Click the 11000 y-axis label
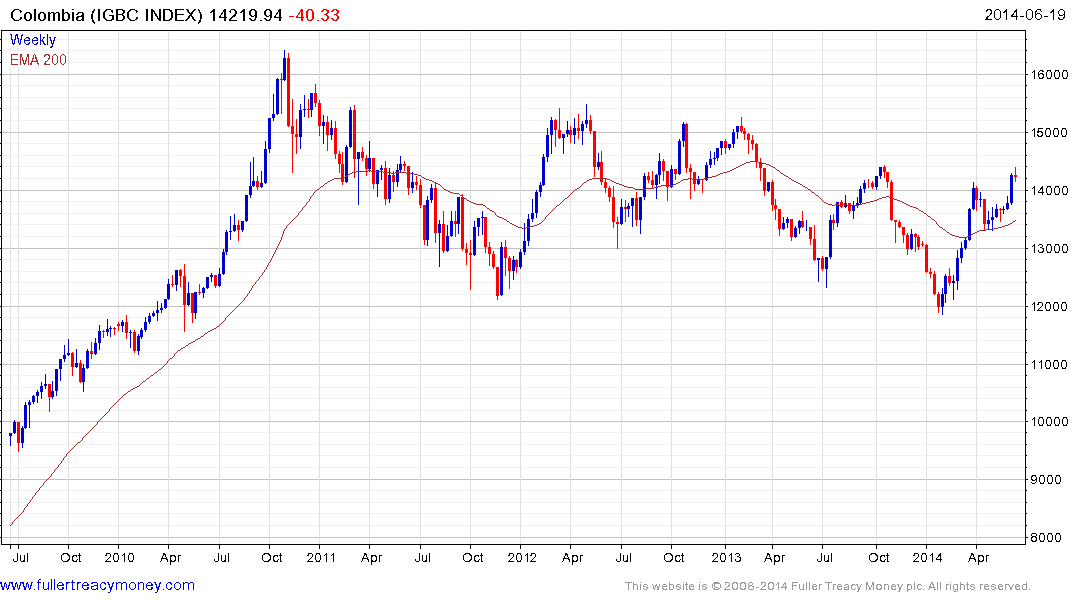The height and width of the screenshot is (600, 1075). tap(1049, 365)
